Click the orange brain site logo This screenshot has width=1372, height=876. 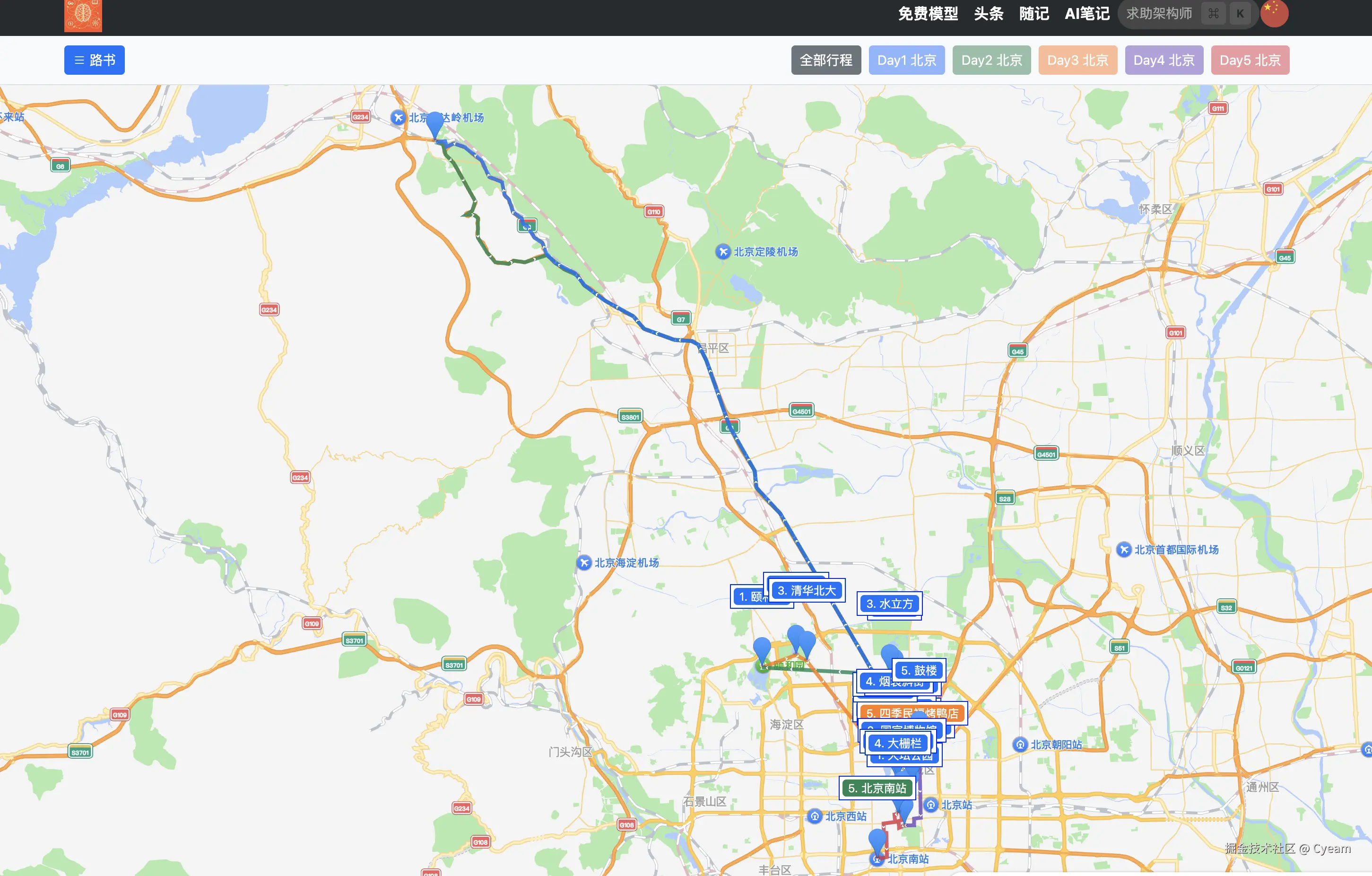click(x=83, y=16)
